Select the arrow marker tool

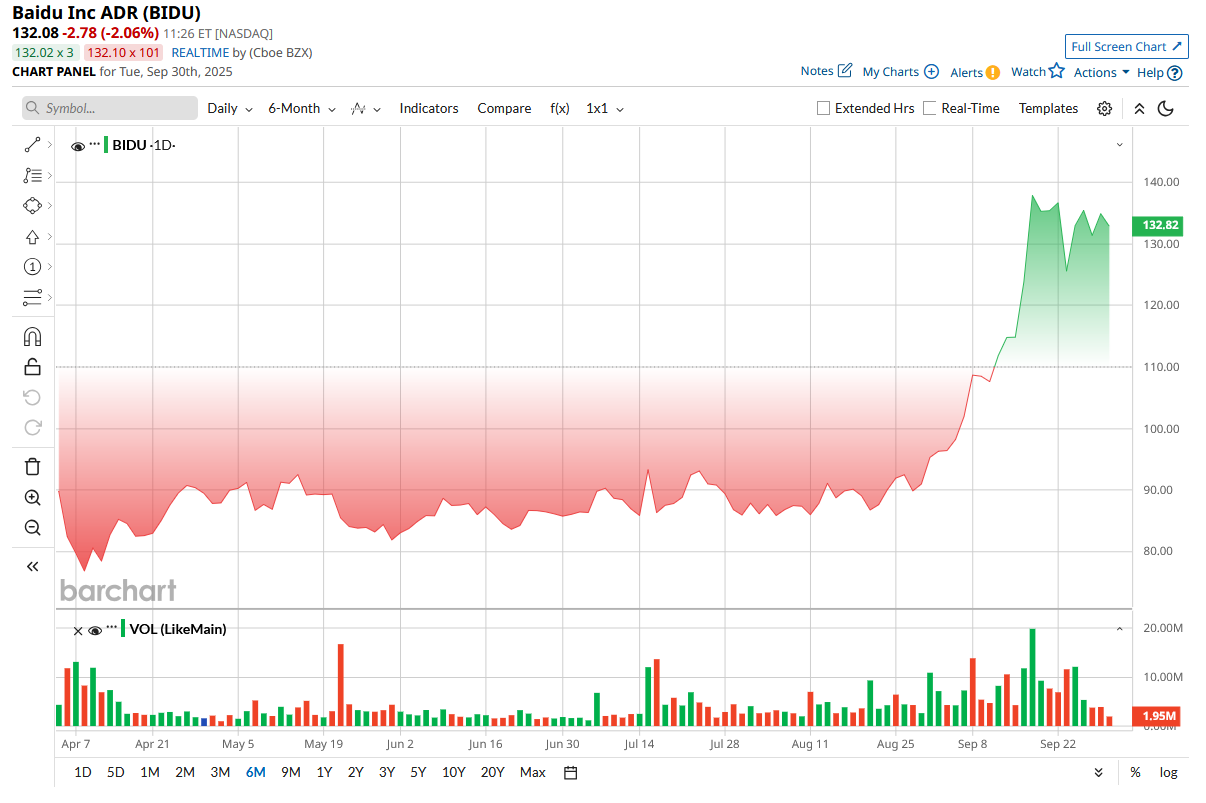(32, 237)
